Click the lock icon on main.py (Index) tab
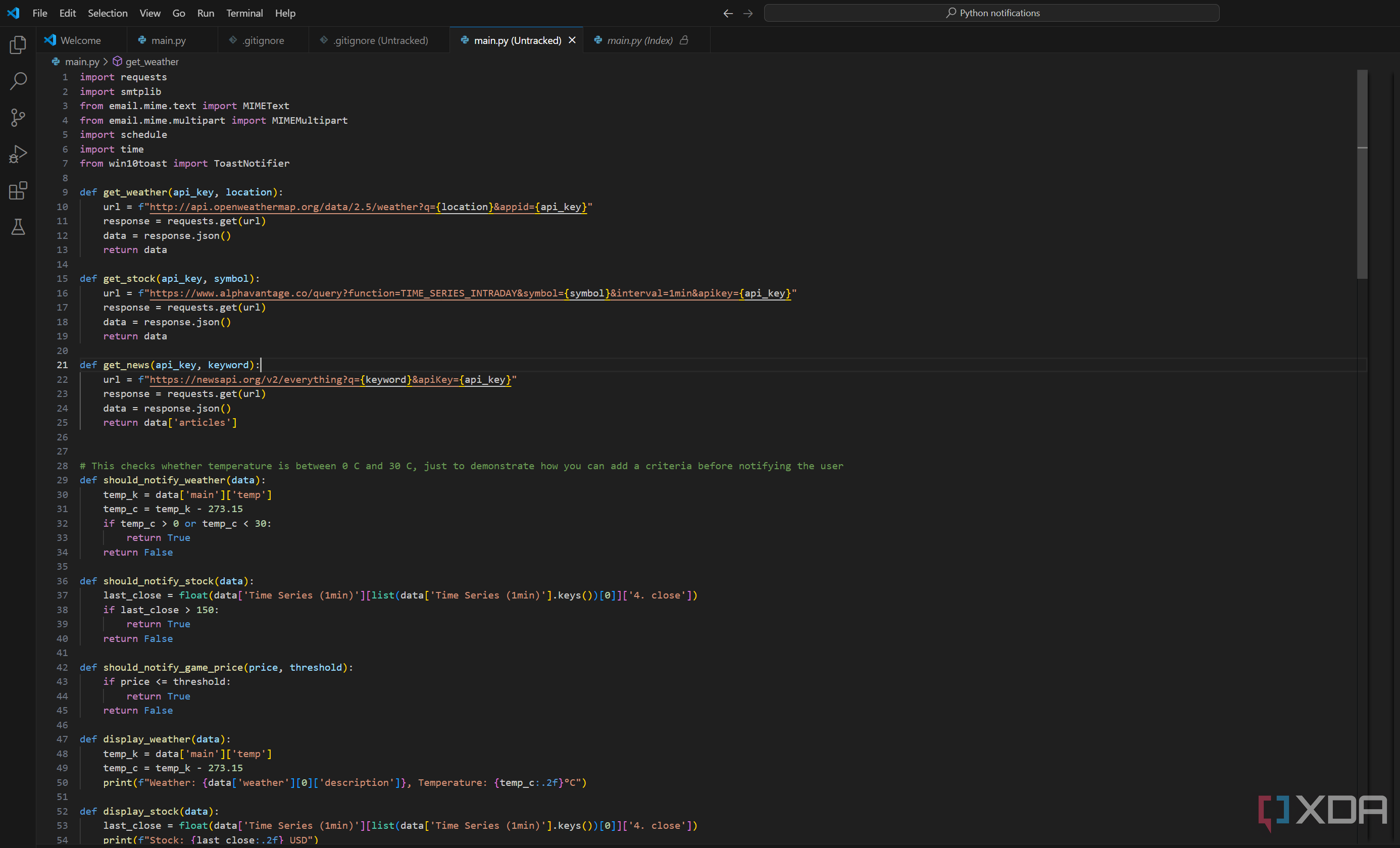This screenshot has height=848, width=1400. click(x=684, y=40)
